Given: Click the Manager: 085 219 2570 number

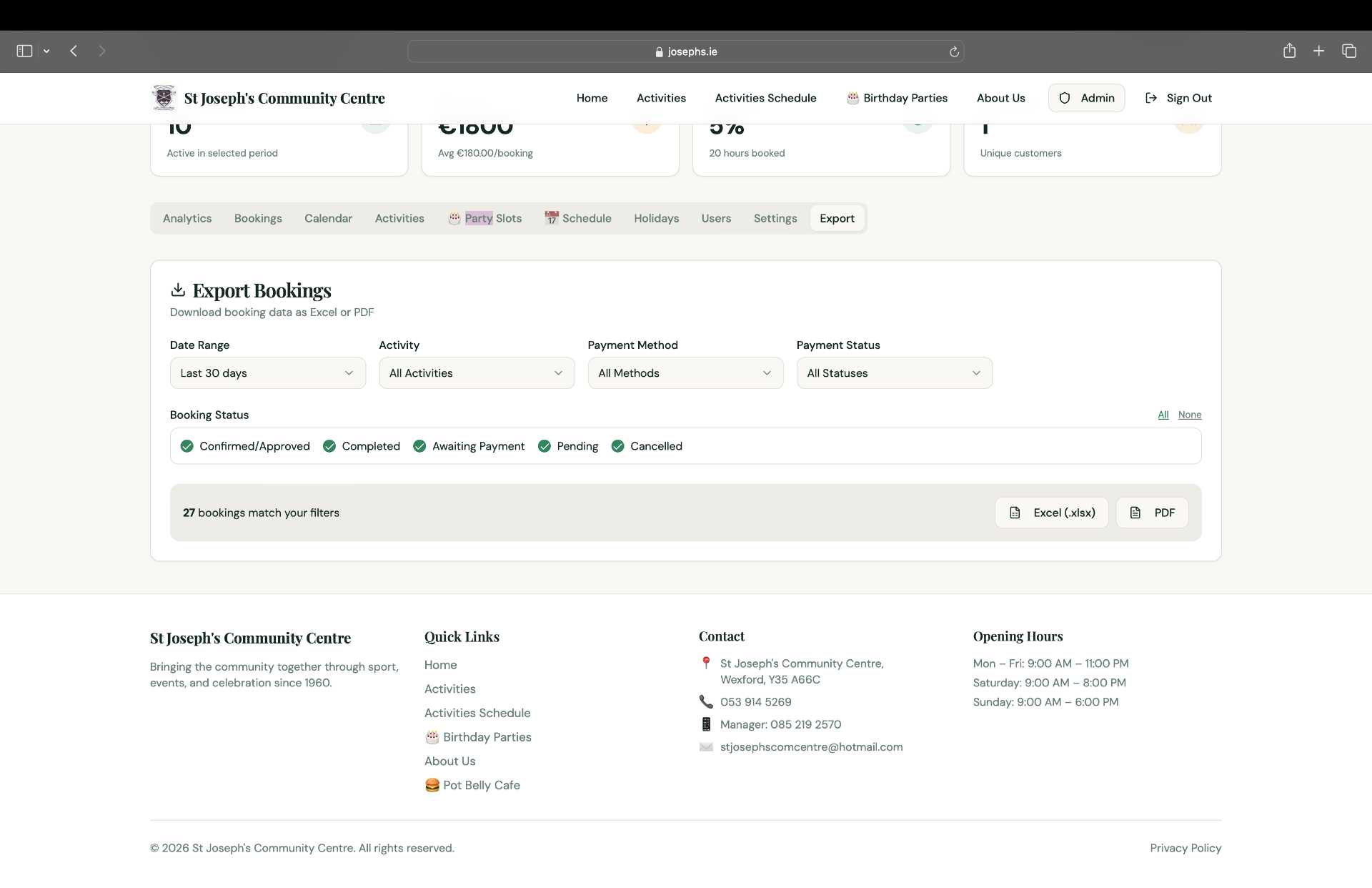Looking at the screenshot, I should (x=780, y=724).
